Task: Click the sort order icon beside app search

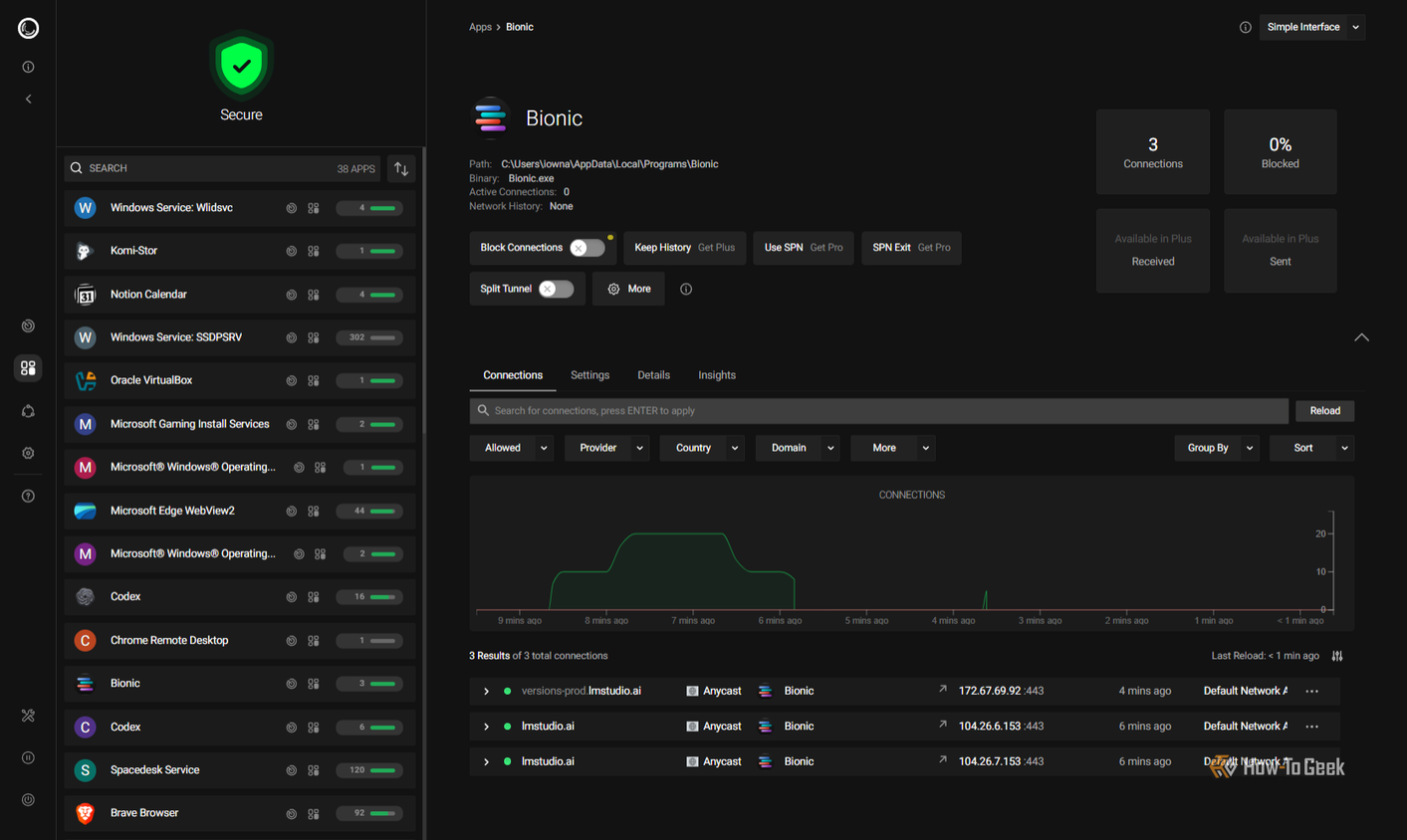Action: click(x=401, y=169)
